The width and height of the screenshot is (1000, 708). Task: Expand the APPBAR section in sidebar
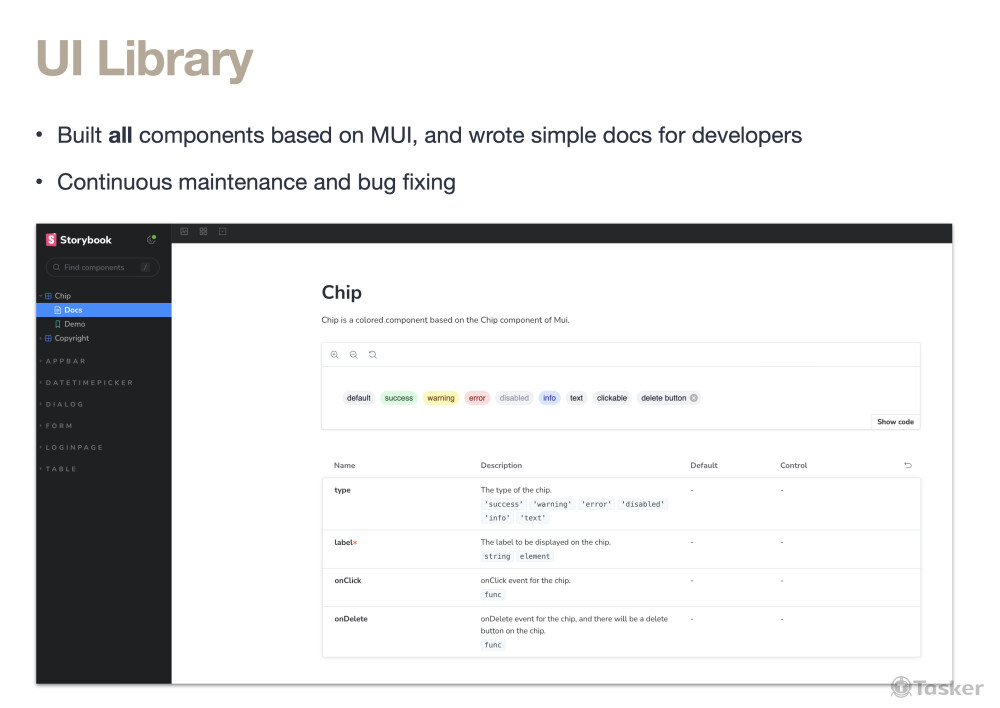tap(65, 361)
